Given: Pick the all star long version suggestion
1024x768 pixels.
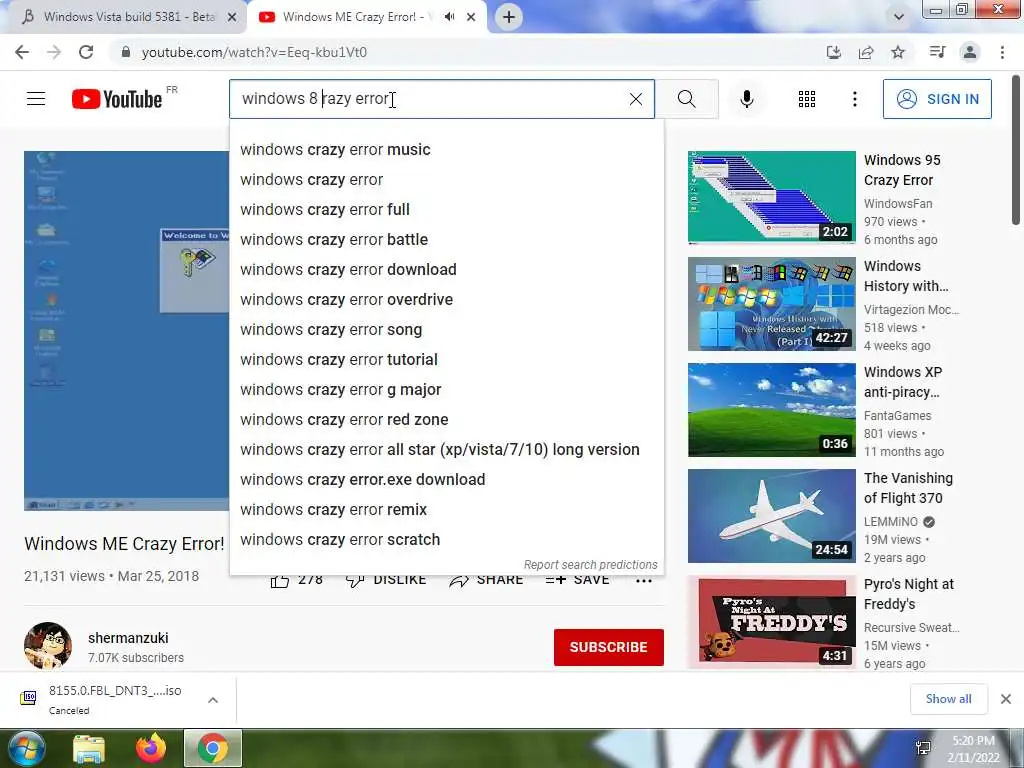Looking at the screenshot, I should click(447, 450).
